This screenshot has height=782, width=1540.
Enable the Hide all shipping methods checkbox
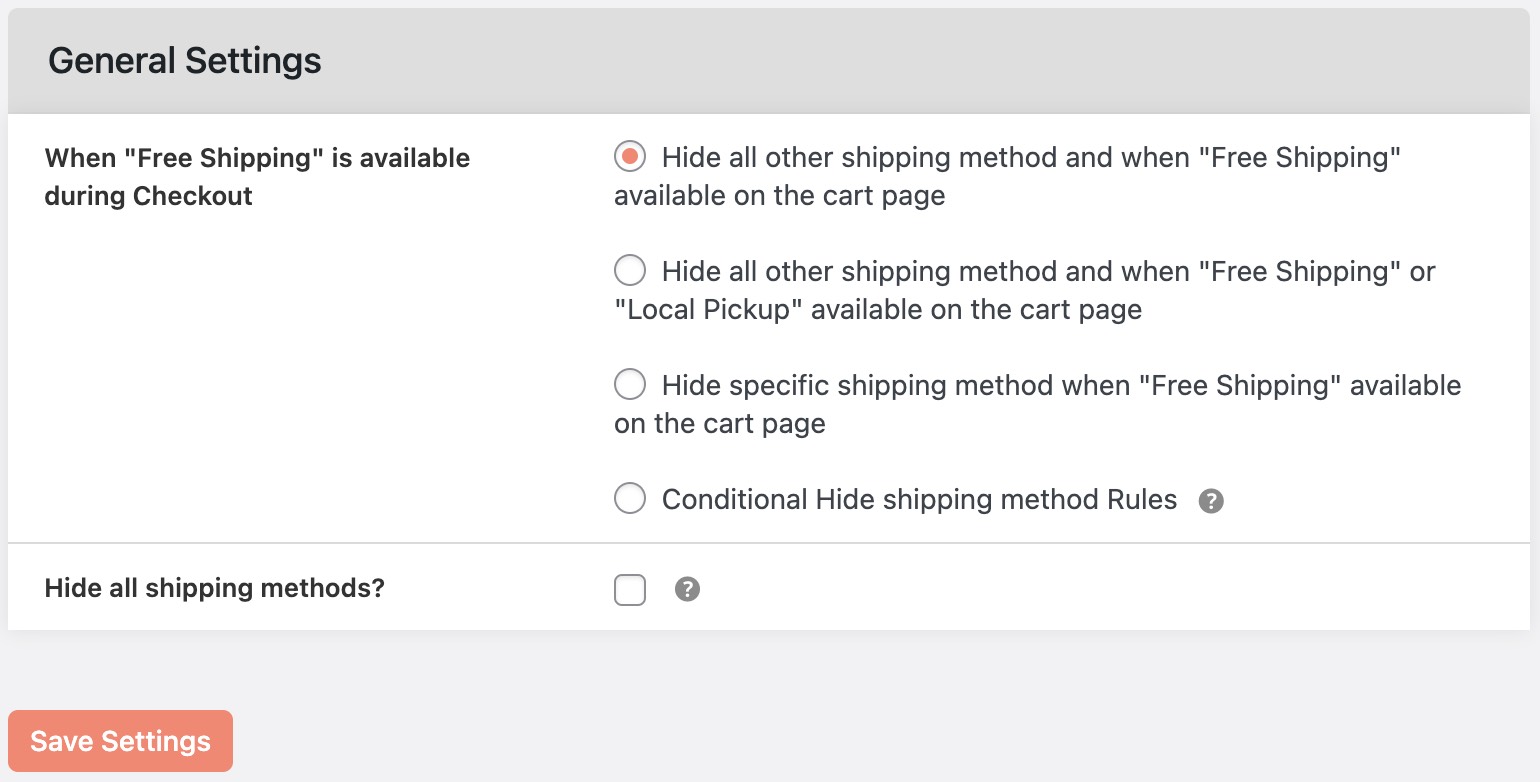630,590
